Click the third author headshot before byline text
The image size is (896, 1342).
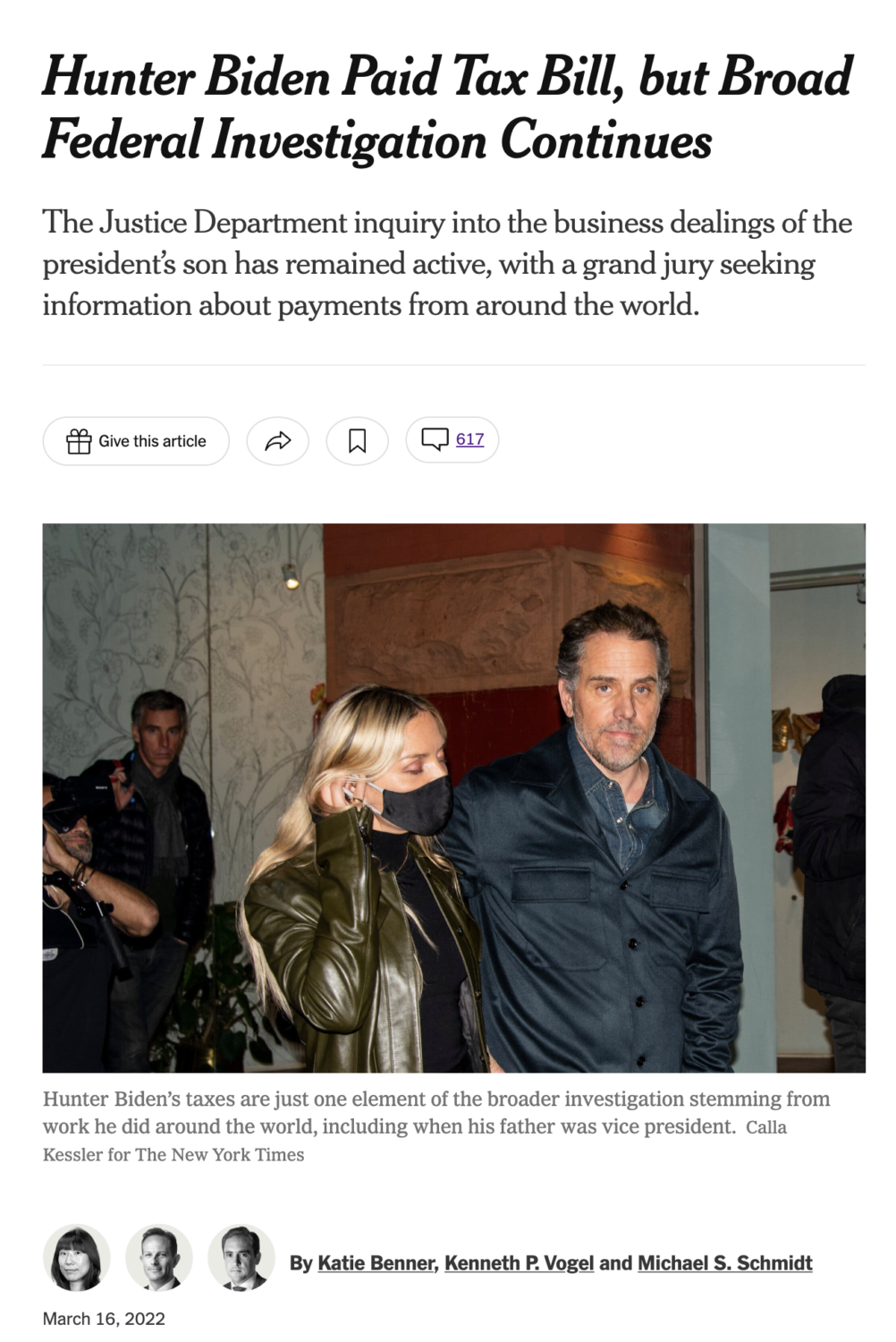(241, 1258)
